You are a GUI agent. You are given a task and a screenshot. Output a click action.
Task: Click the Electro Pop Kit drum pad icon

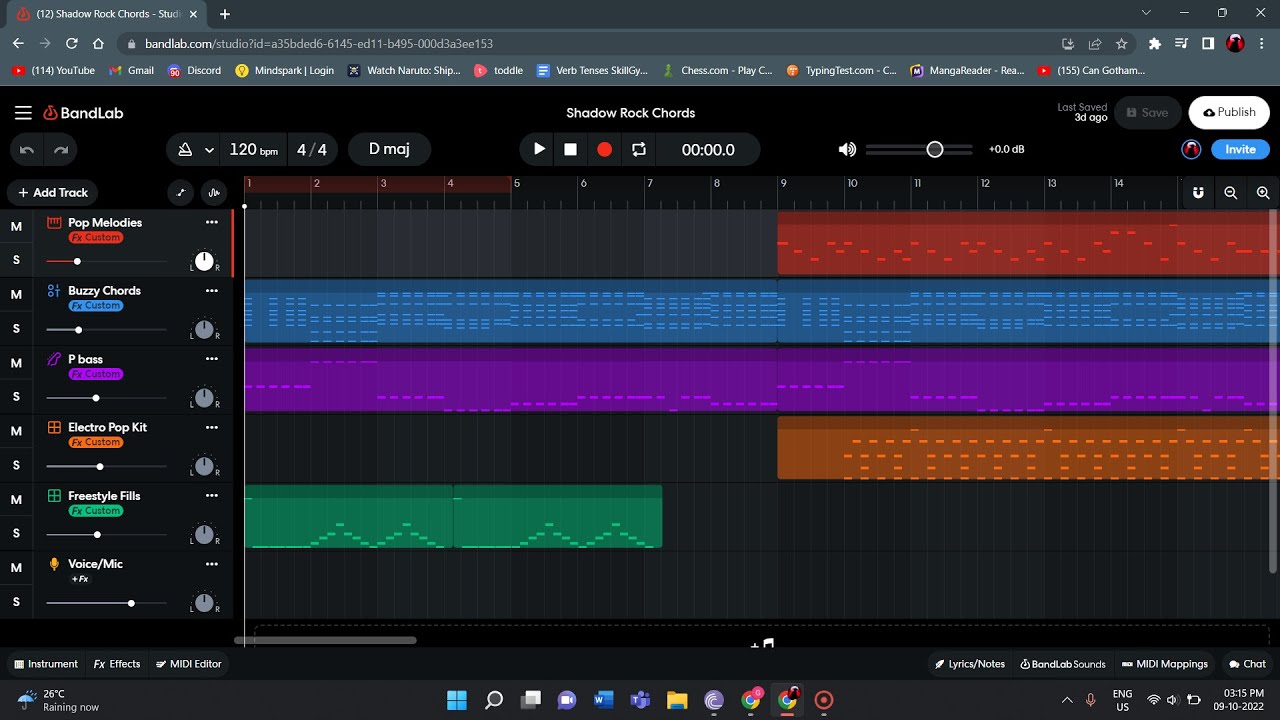coord(54,427)
